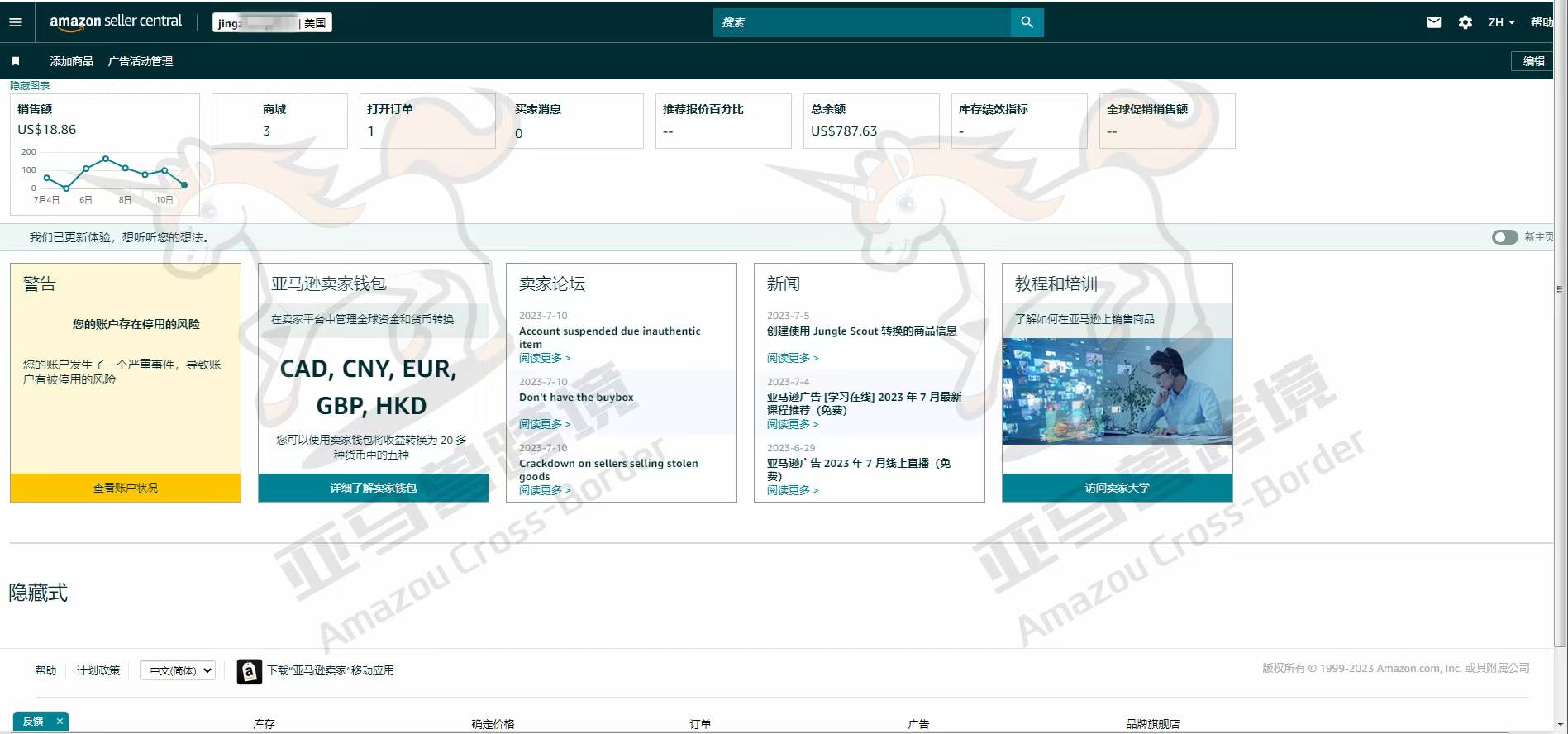Image resolution: width=1568 pixels, height=734 pixels.
Task: Click the Amazon Seller Central logo
Action: point(116,22)
